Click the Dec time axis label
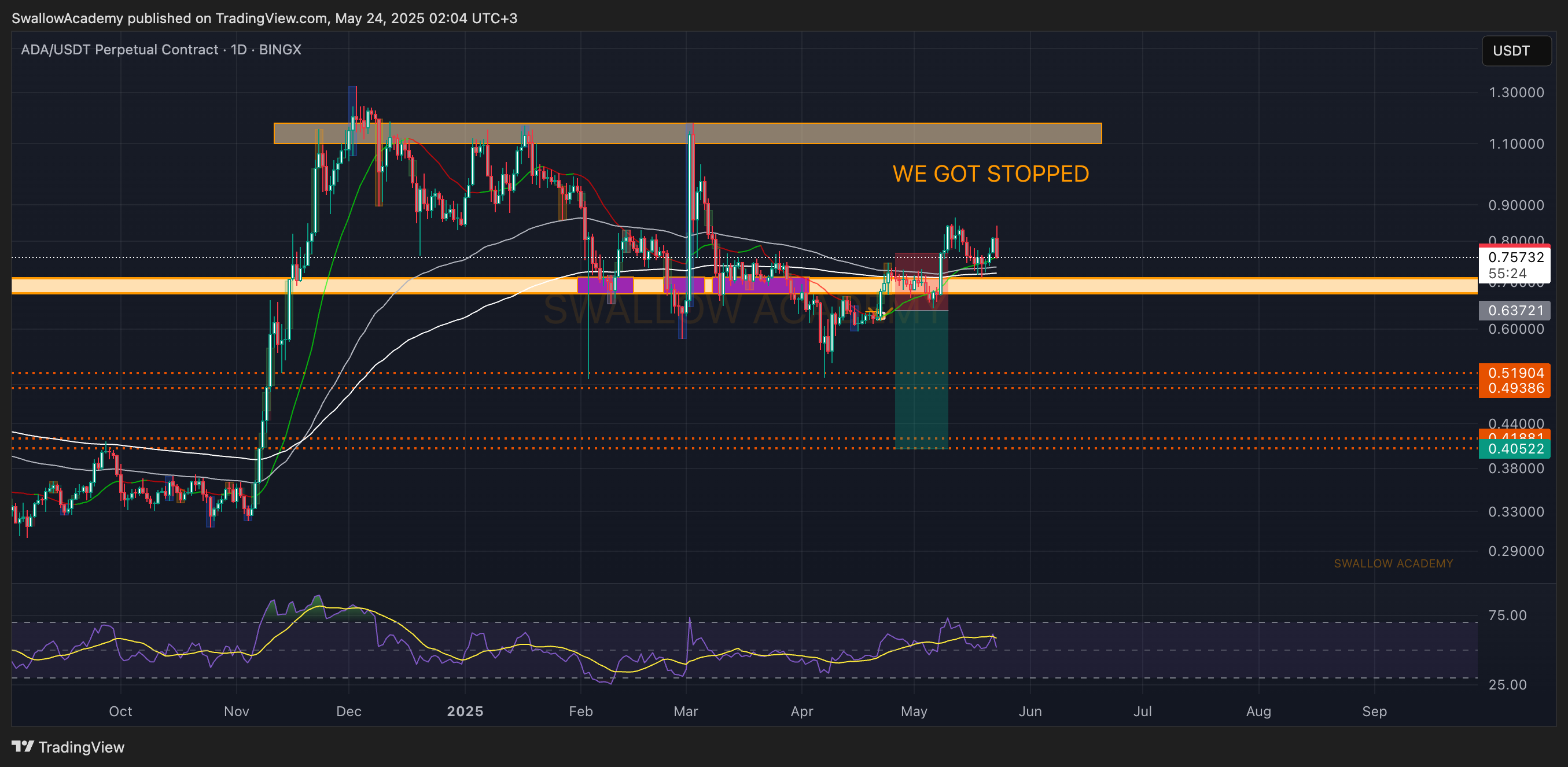Screen dimensions: 1568x767 click(349, 711)
